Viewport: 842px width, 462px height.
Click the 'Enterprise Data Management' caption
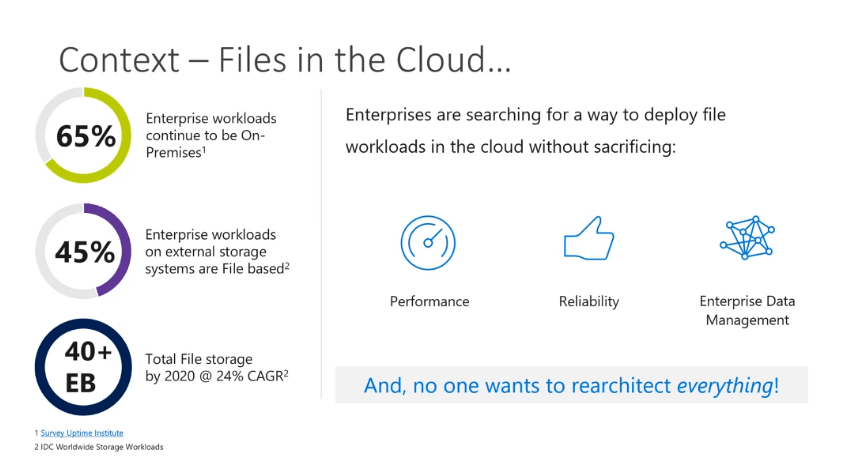[x=746, y=310]
